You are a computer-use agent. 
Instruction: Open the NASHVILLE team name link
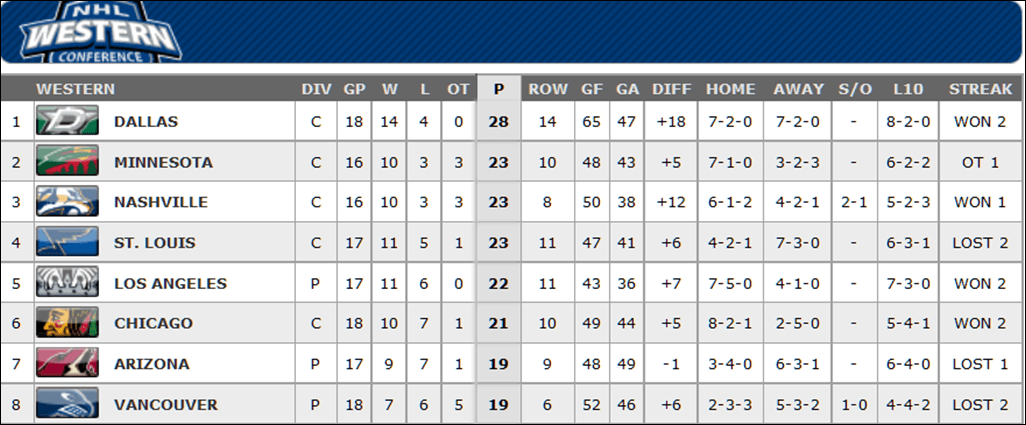pyautogui.click(x=161, y=203)
